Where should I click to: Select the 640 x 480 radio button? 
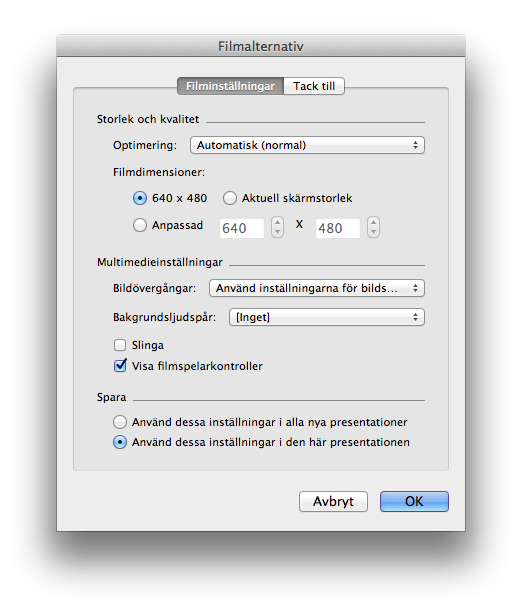point(140,198)
